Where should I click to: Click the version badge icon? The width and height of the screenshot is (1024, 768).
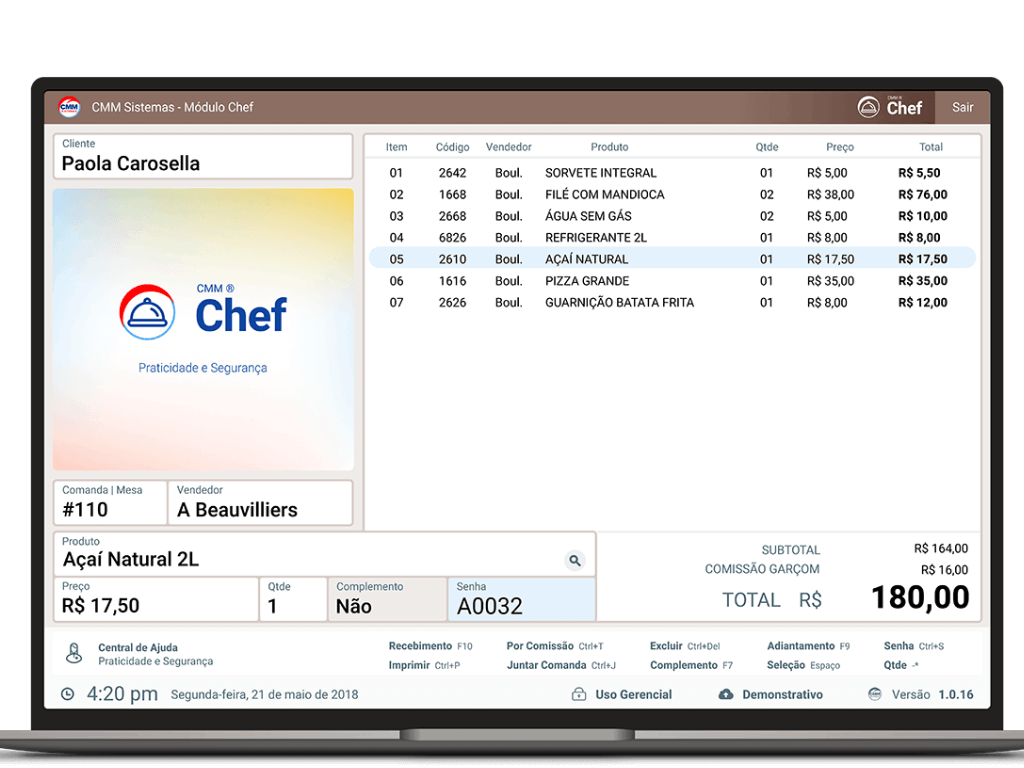[x=874, y=694]
